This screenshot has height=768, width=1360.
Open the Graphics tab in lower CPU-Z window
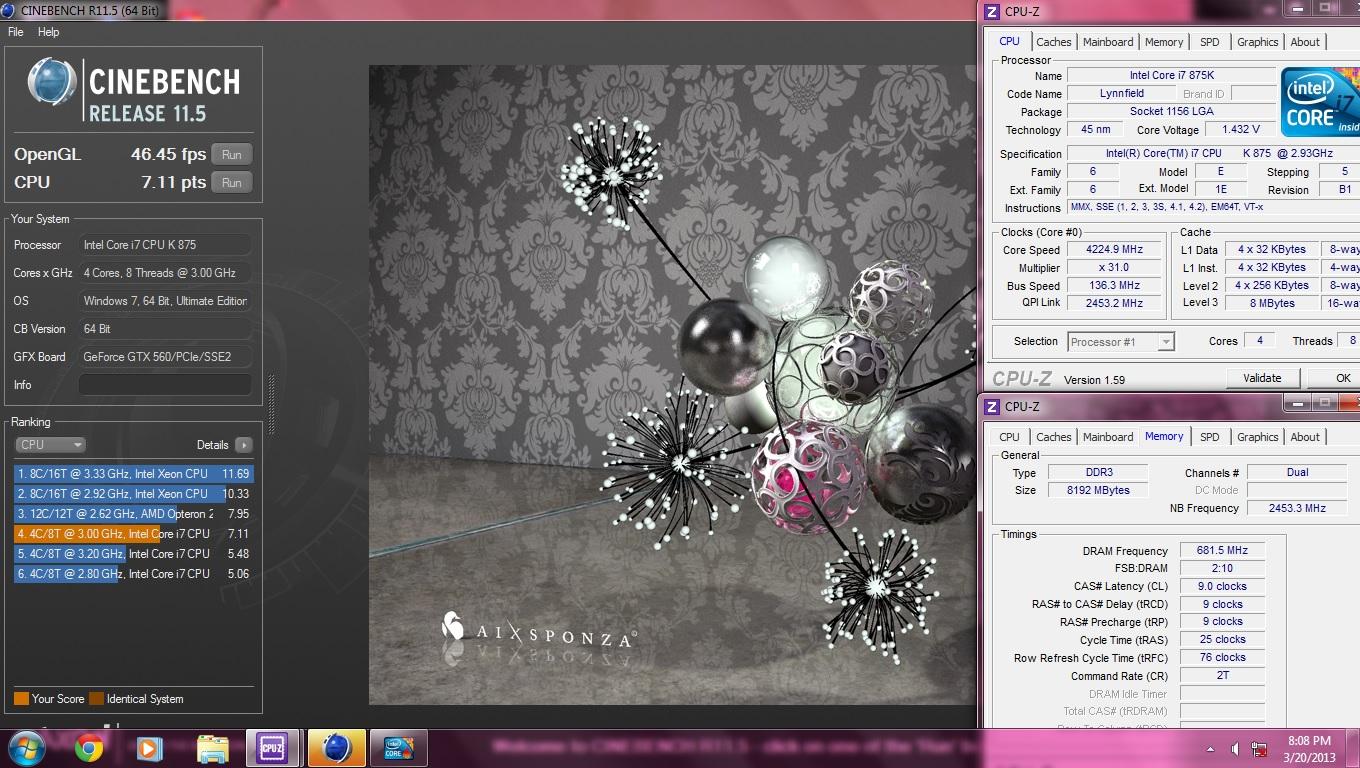pos(1257,437)
